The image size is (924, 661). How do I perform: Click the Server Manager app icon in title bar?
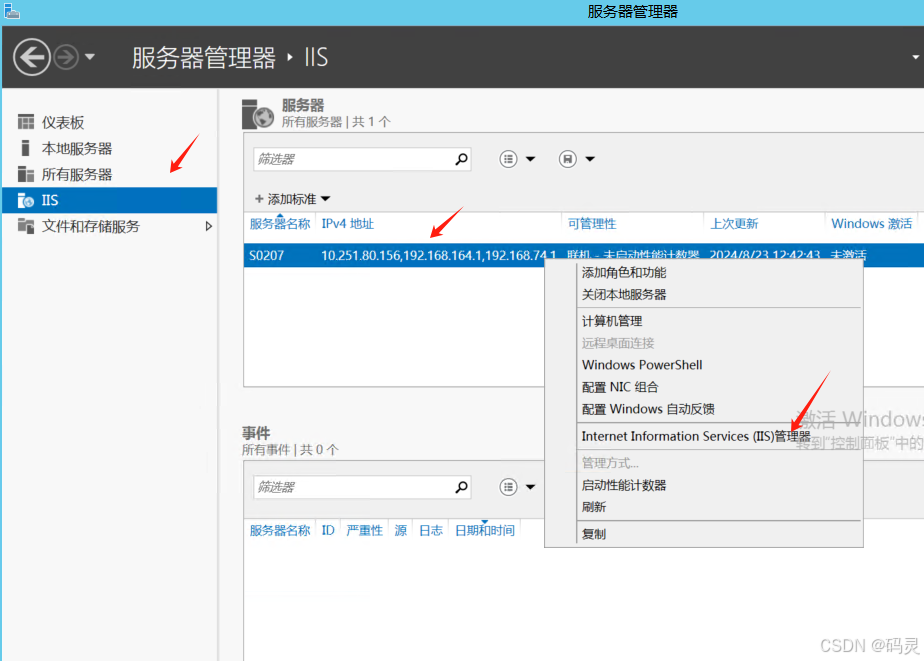[12, 11]
